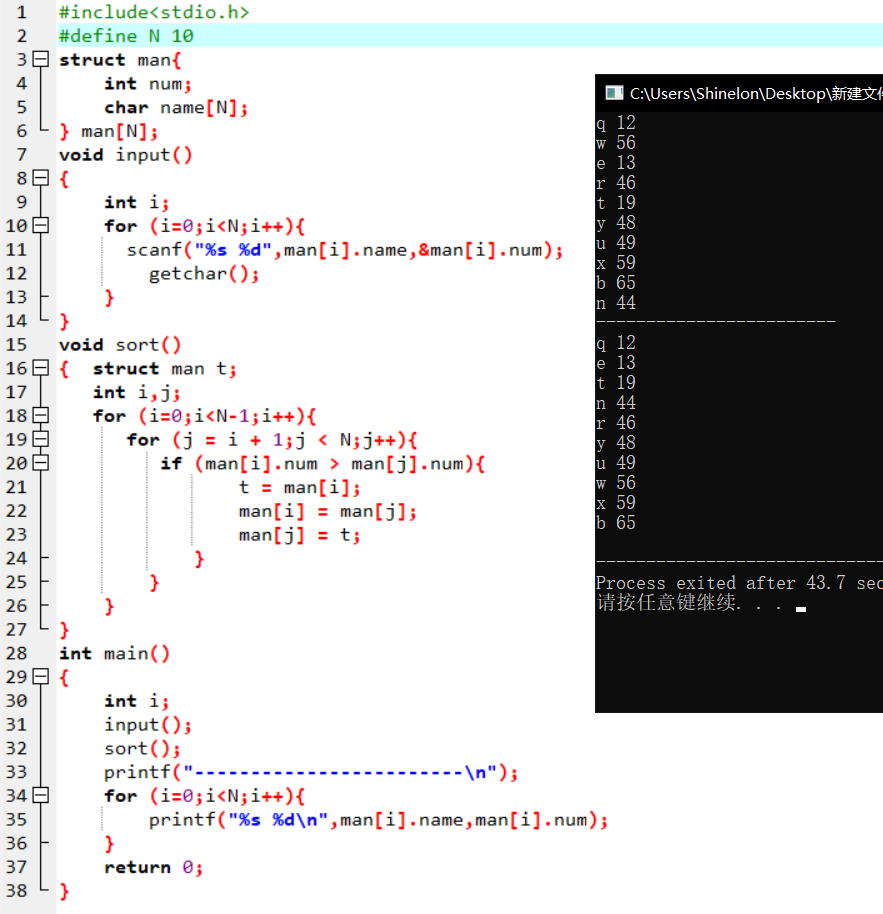Click line number 38 in the gutter
Screen dimensions: 883x914
coord(16,891)
